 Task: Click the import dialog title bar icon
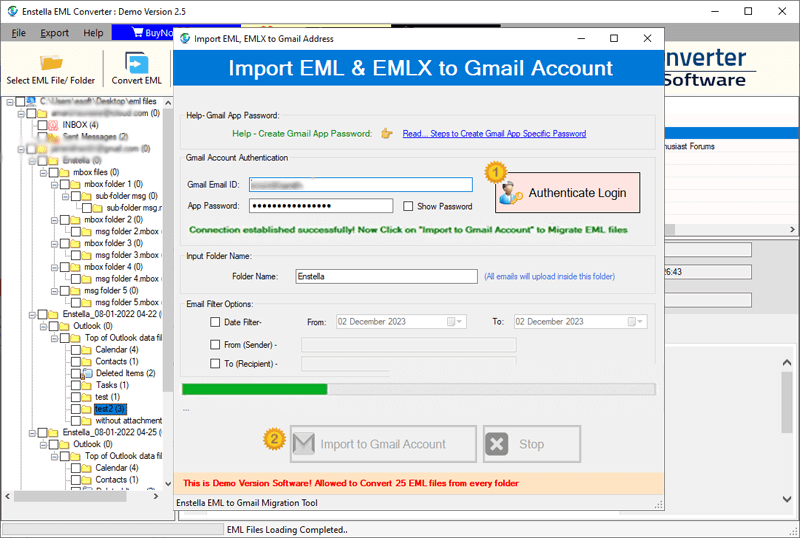185,38
